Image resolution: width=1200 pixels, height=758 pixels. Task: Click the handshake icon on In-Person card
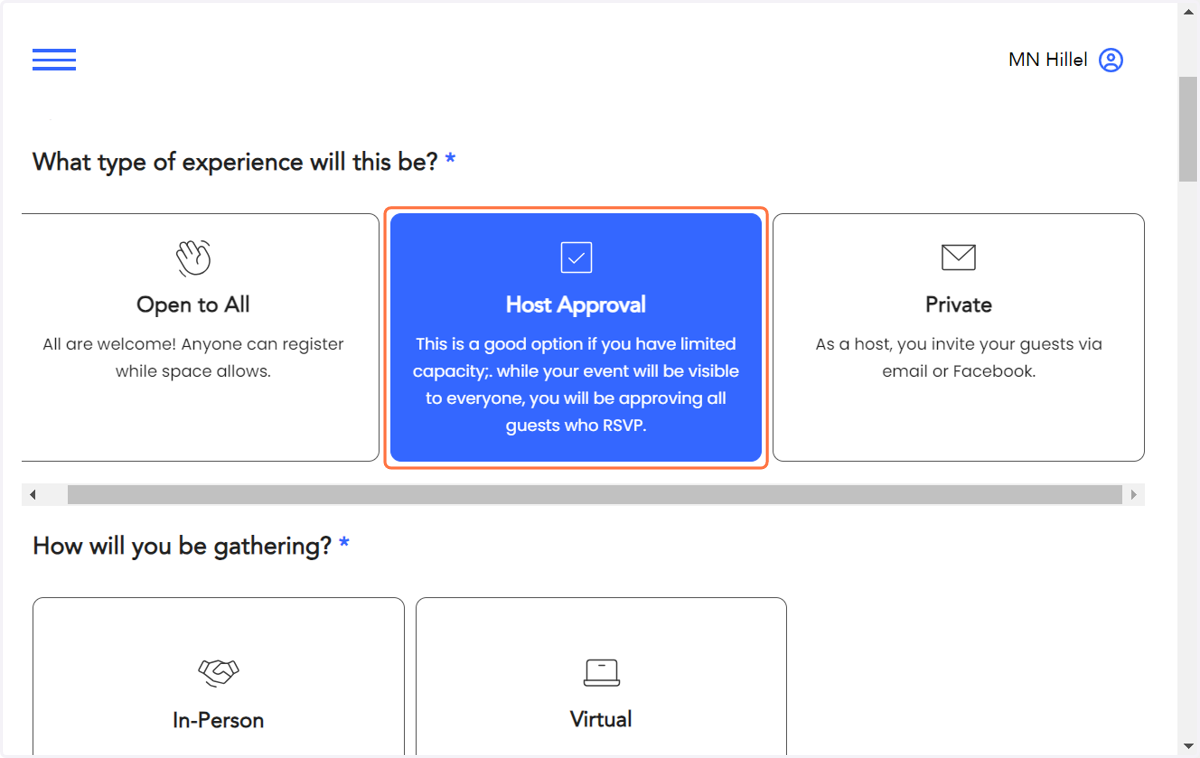[x=219, y=672]
